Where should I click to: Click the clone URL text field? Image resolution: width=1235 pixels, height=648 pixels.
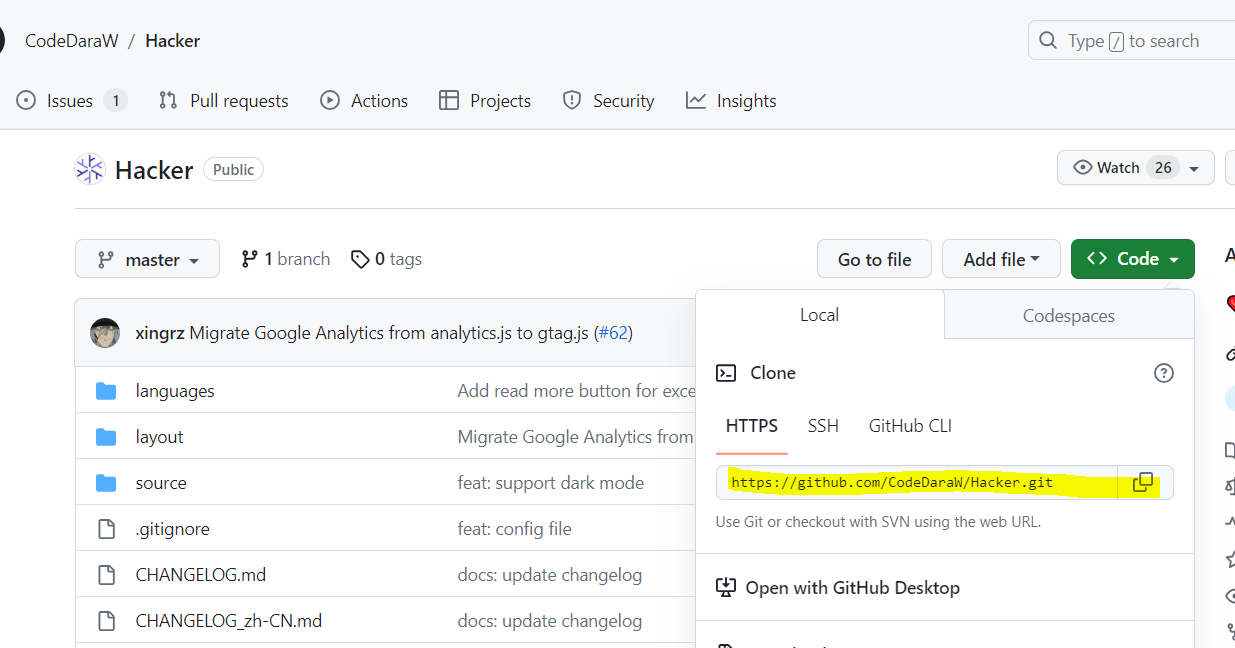[917, 483]
